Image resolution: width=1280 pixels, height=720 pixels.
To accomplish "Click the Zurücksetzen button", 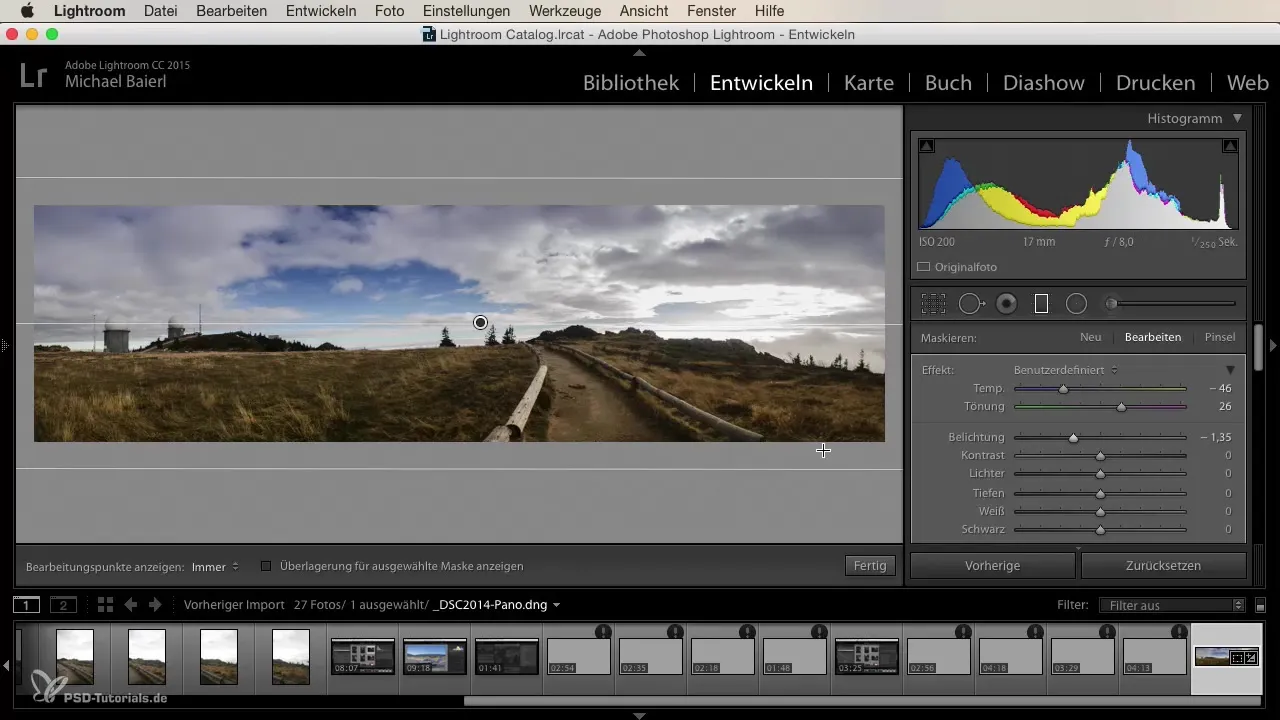I will pyautogui.click(x=1163, y=565).
